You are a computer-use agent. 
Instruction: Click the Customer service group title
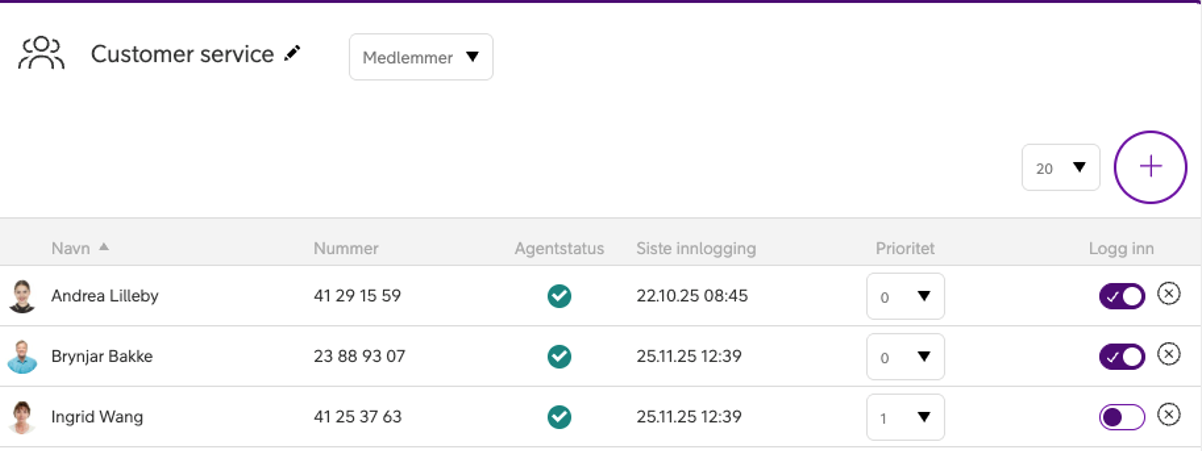pyautogui.click(x=182, y=54)
